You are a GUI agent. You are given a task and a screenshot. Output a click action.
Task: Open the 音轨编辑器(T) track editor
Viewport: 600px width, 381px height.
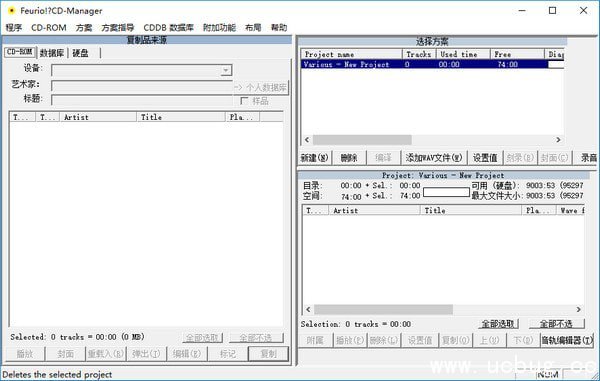[567, 340]
